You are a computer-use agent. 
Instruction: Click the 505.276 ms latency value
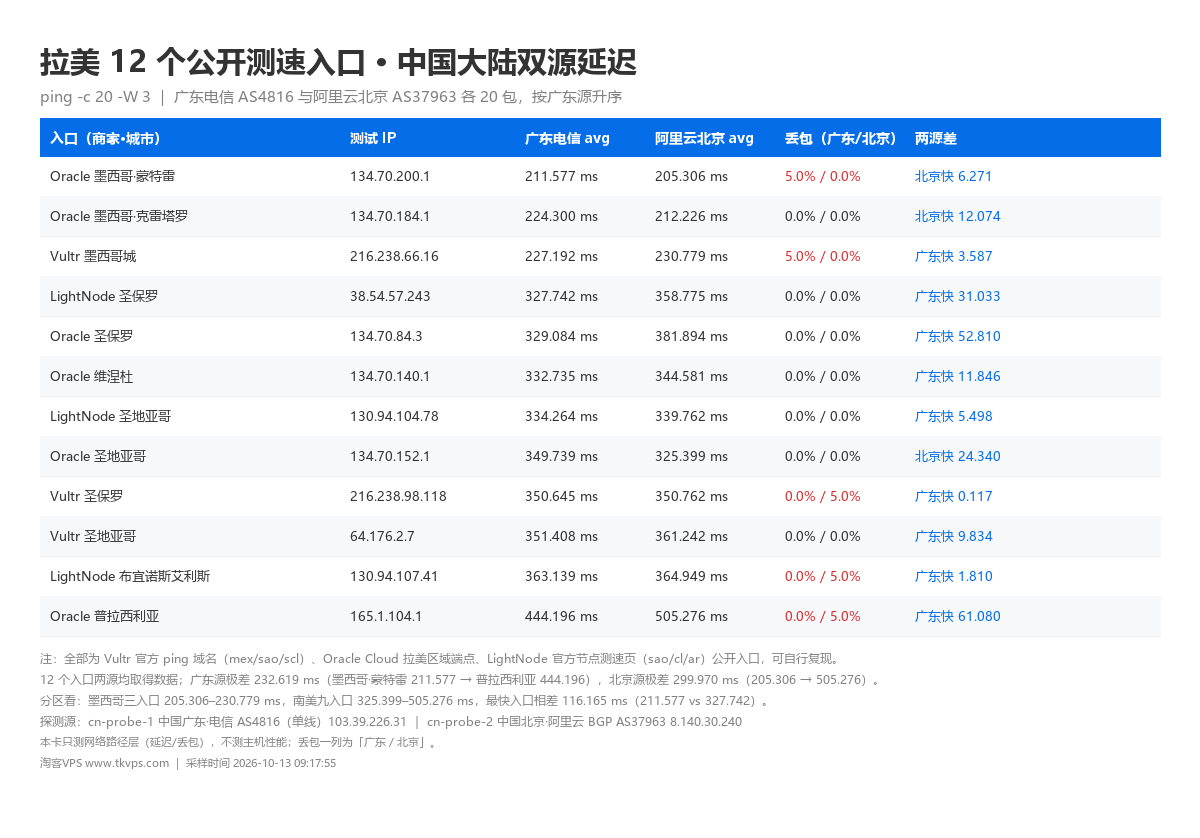click(691, 616)
